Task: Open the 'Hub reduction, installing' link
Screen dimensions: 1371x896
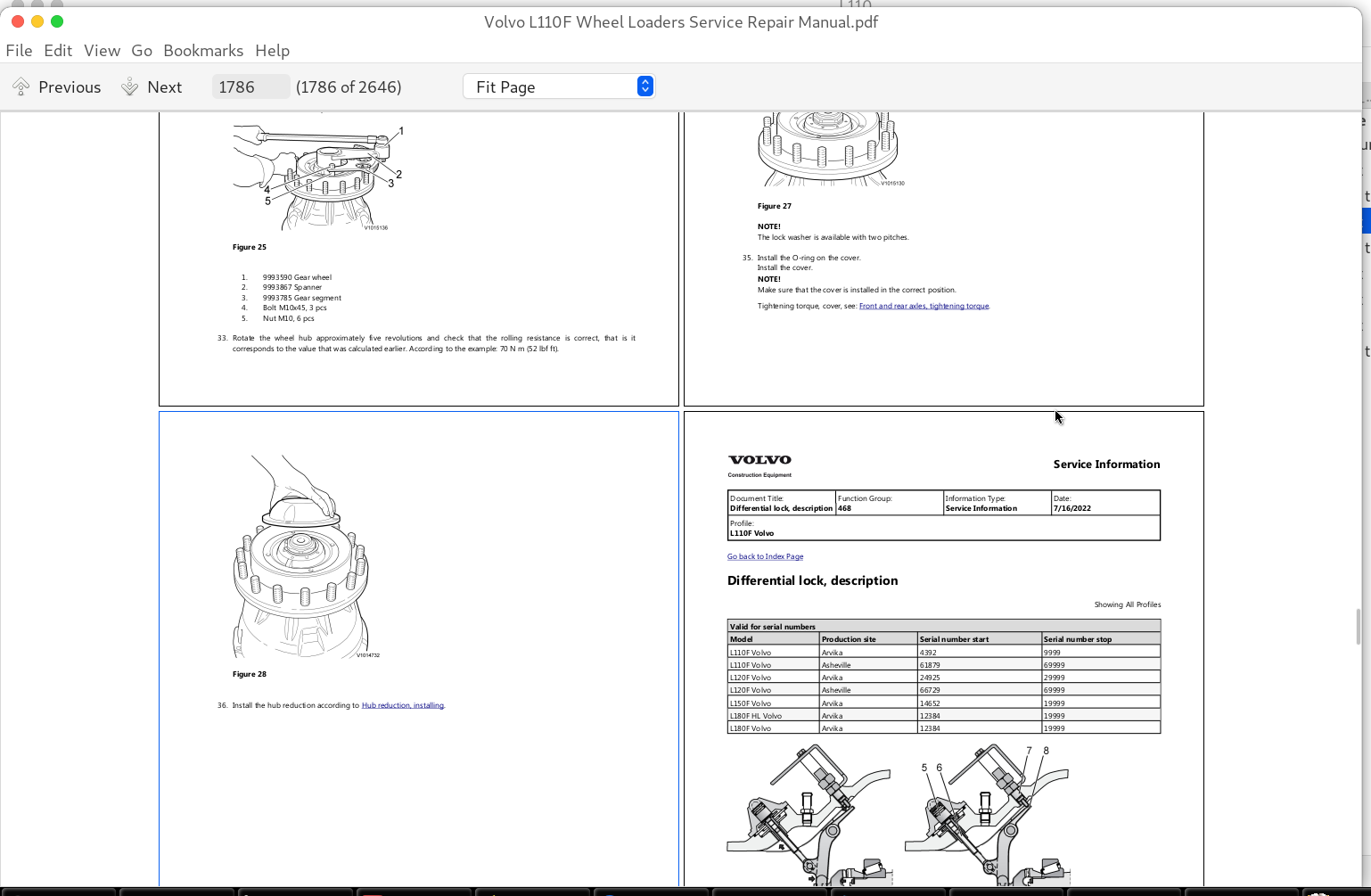Action: 402,704
